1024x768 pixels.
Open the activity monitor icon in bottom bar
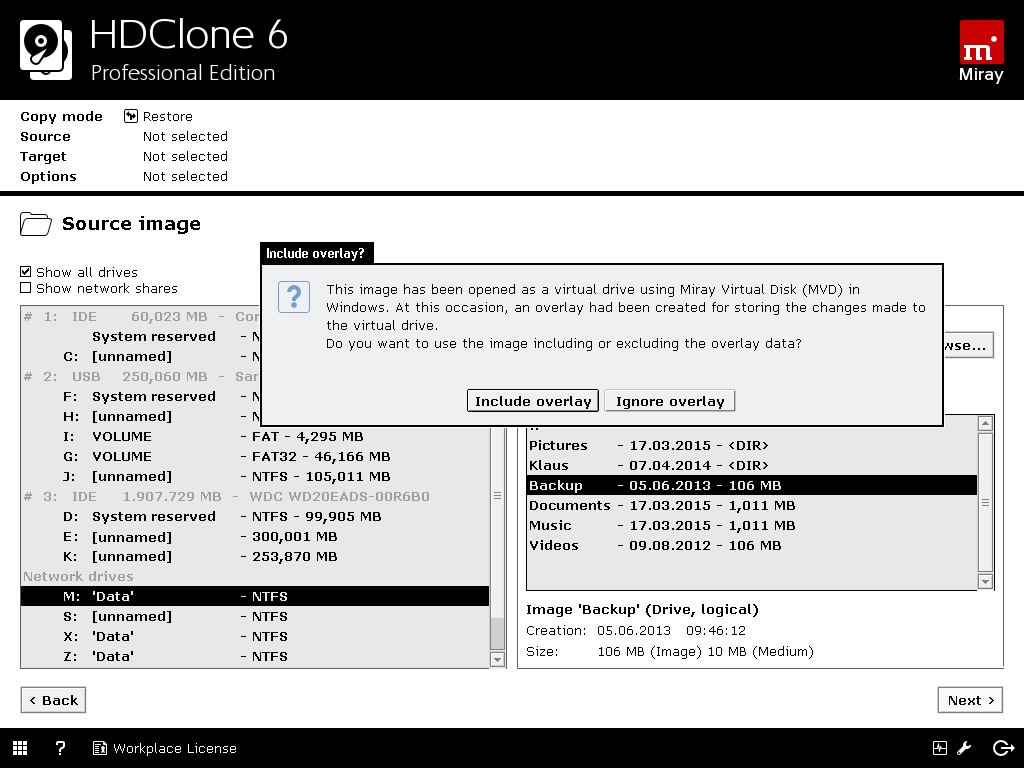[940, 748]
